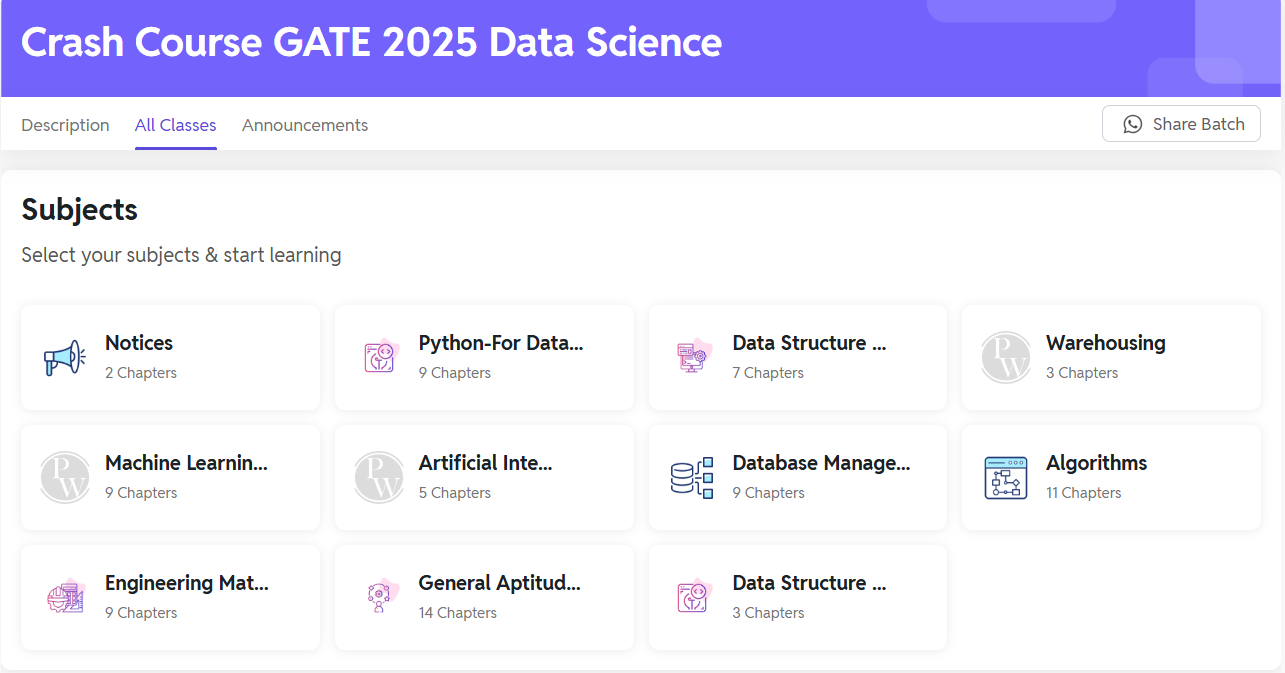Open the Database Management subject card
Screen dimensions: 1285x673
click(x=797, y=477)
